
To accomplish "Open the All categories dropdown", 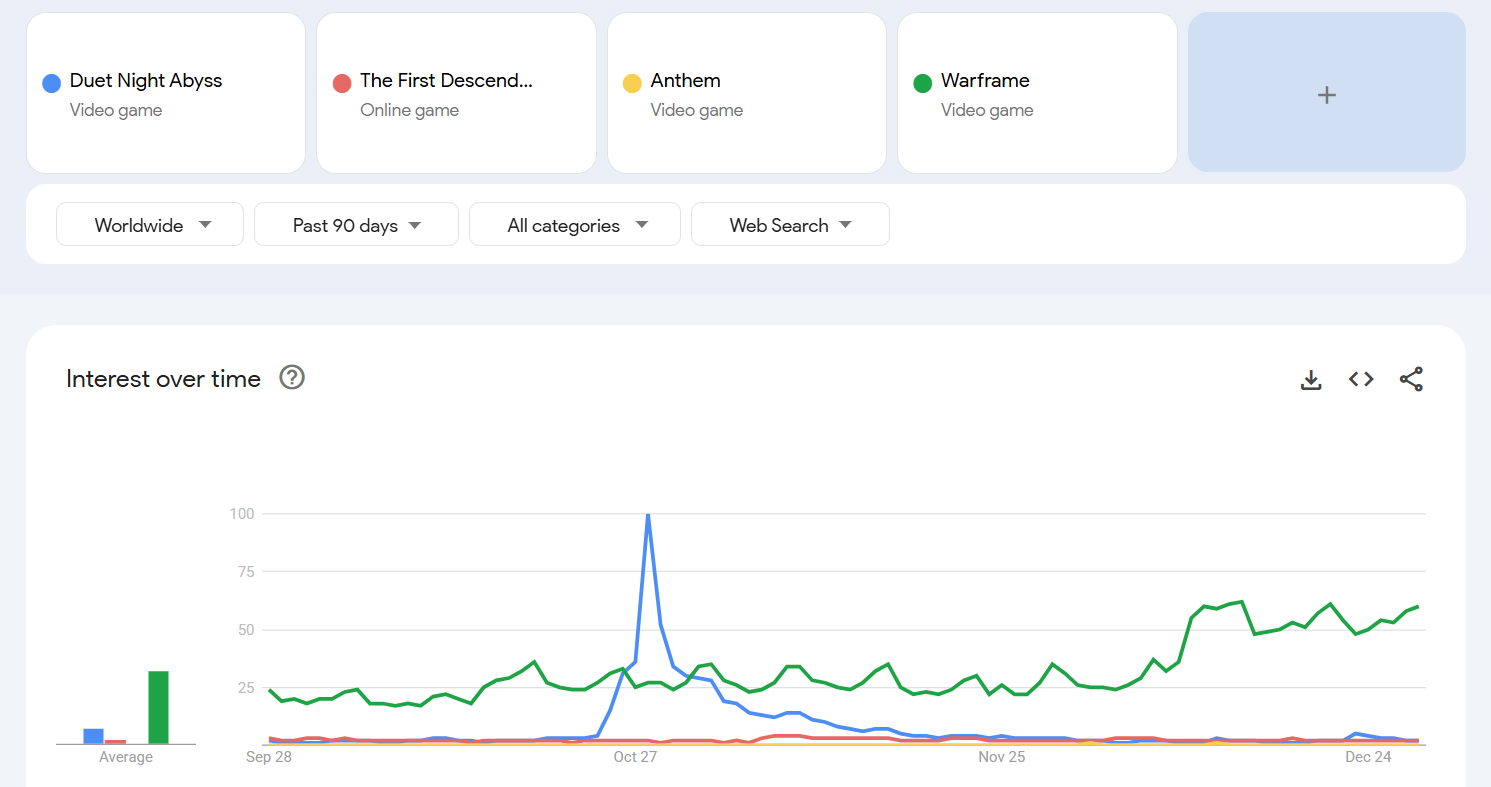I will 575,225.
